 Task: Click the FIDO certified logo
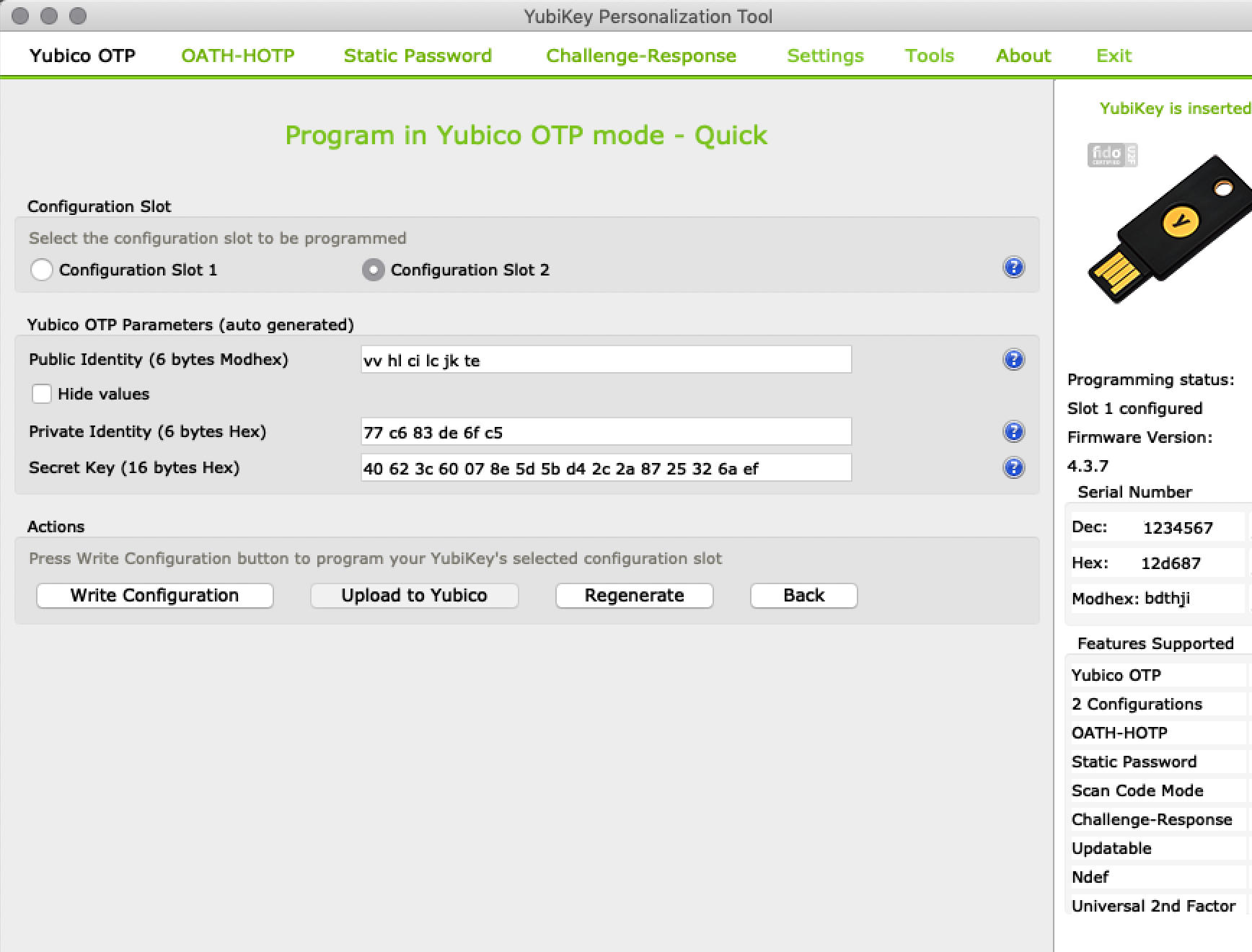click(1111, 154)
